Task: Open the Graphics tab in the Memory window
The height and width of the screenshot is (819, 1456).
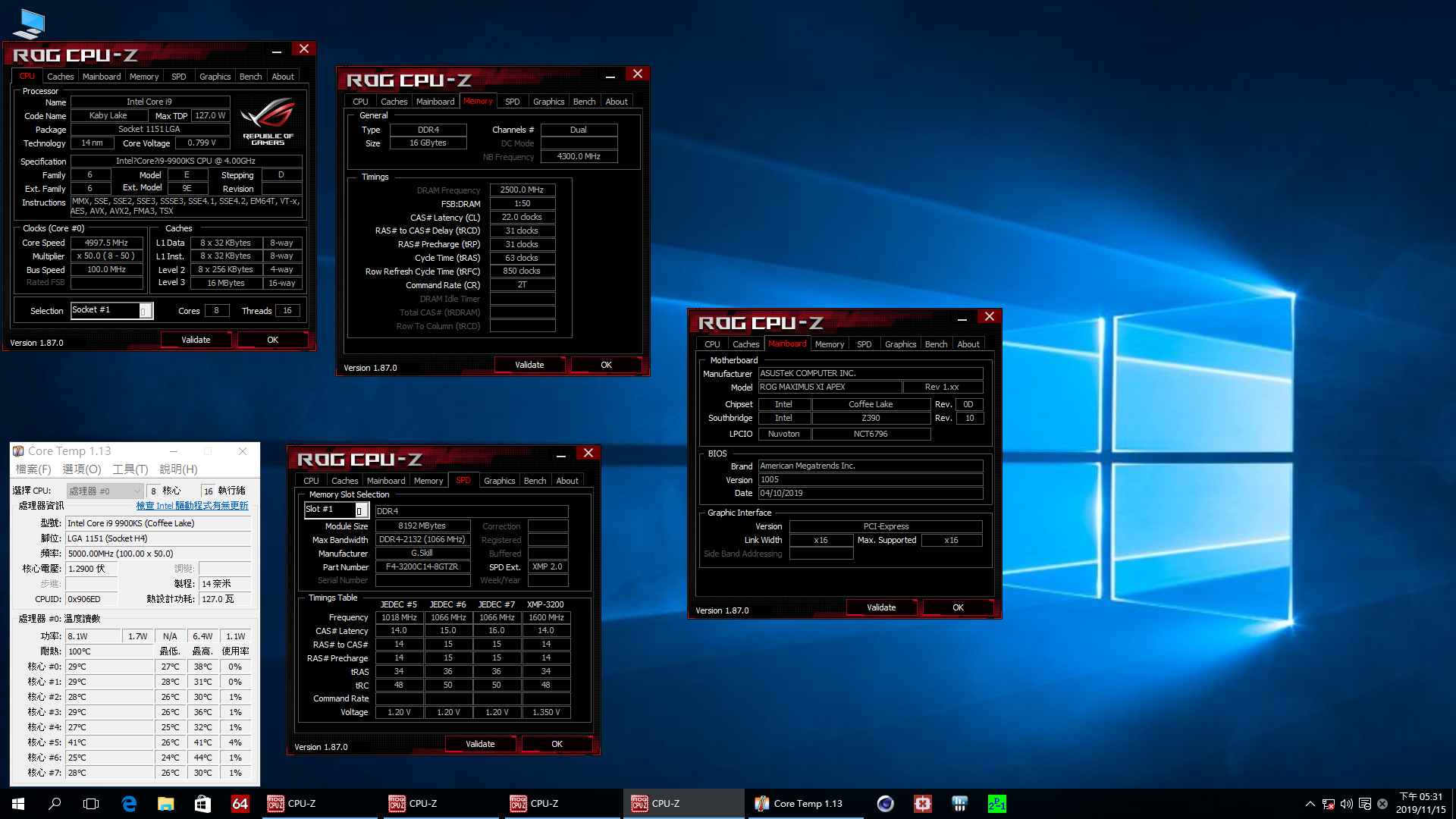Action: 548,102
